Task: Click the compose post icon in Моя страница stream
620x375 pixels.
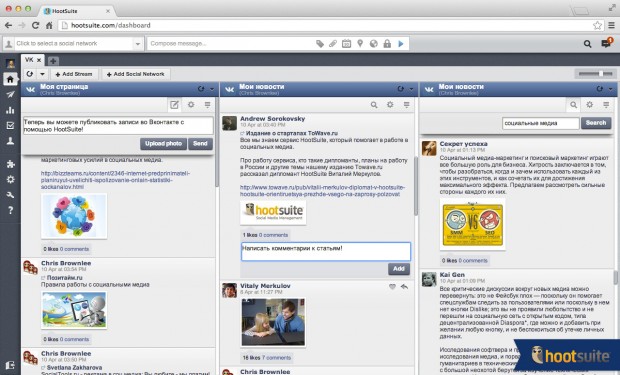Action: coord(174,105)
